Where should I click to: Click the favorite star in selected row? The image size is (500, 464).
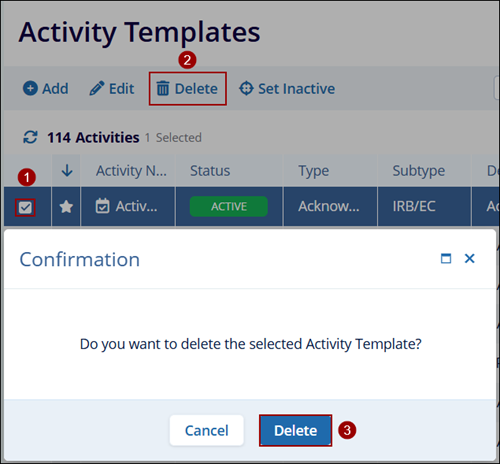[66, 207]
